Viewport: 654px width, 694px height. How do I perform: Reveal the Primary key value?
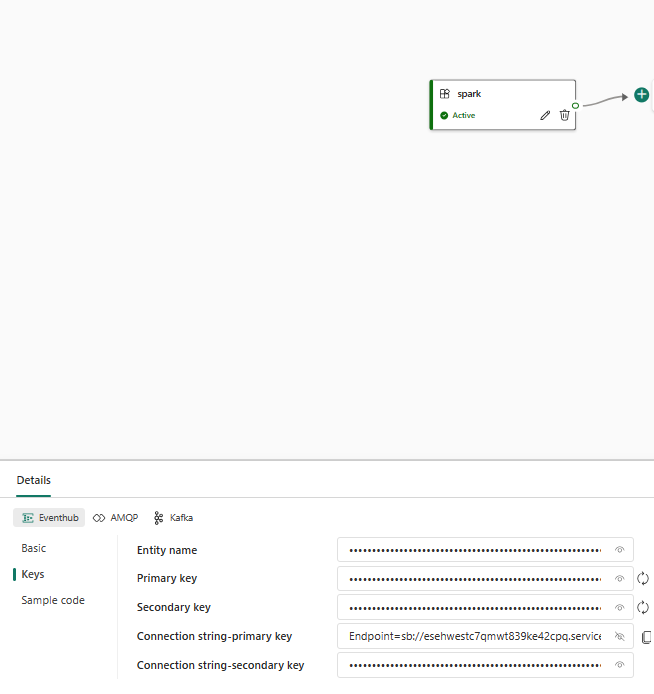point(619,578)
